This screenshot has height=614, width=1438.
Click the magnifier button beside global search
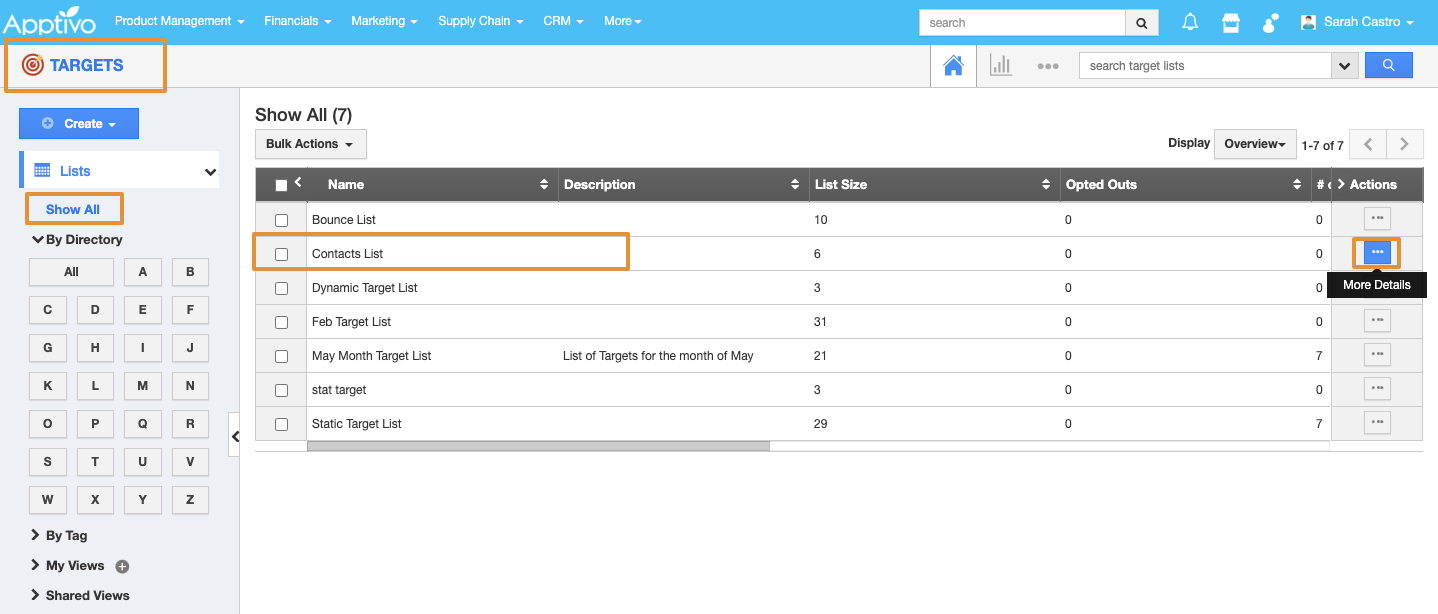[x=1141, y=23]
